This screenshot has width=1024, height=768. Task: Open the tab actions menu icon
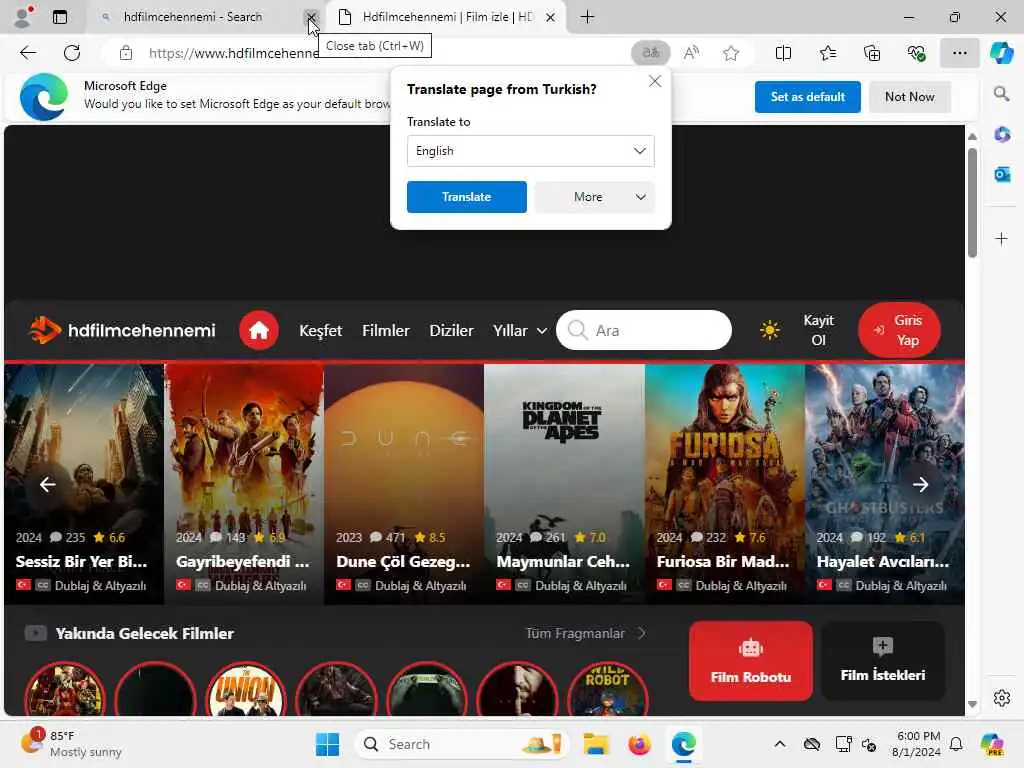point(59,17)
